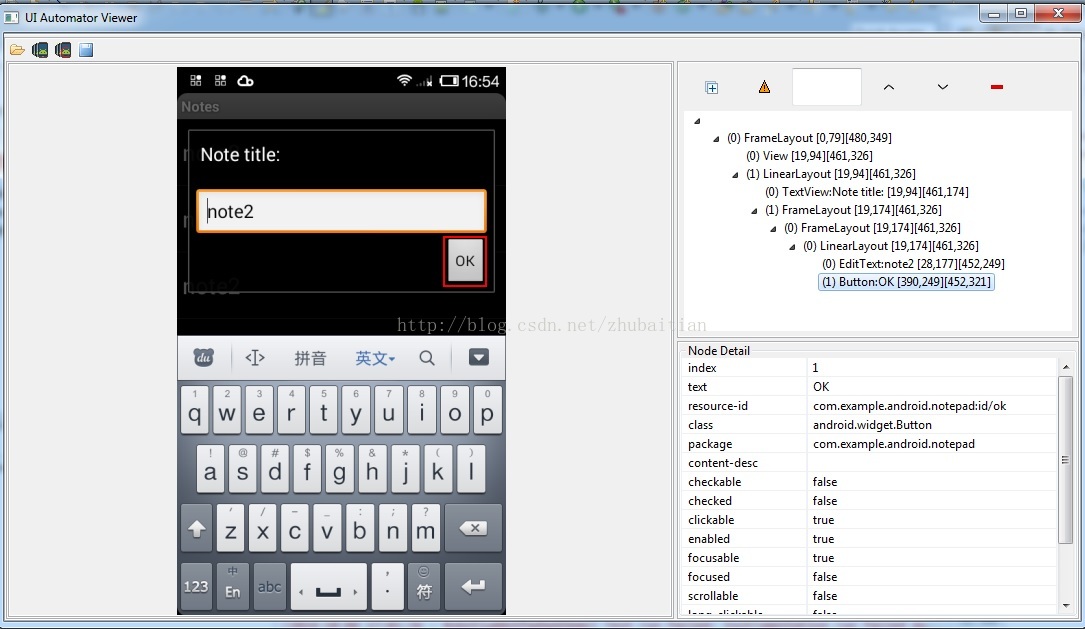Click the Node Detail scrollbar down arrow
This screenshot has width=1085, height=629.
point(1066,605)
